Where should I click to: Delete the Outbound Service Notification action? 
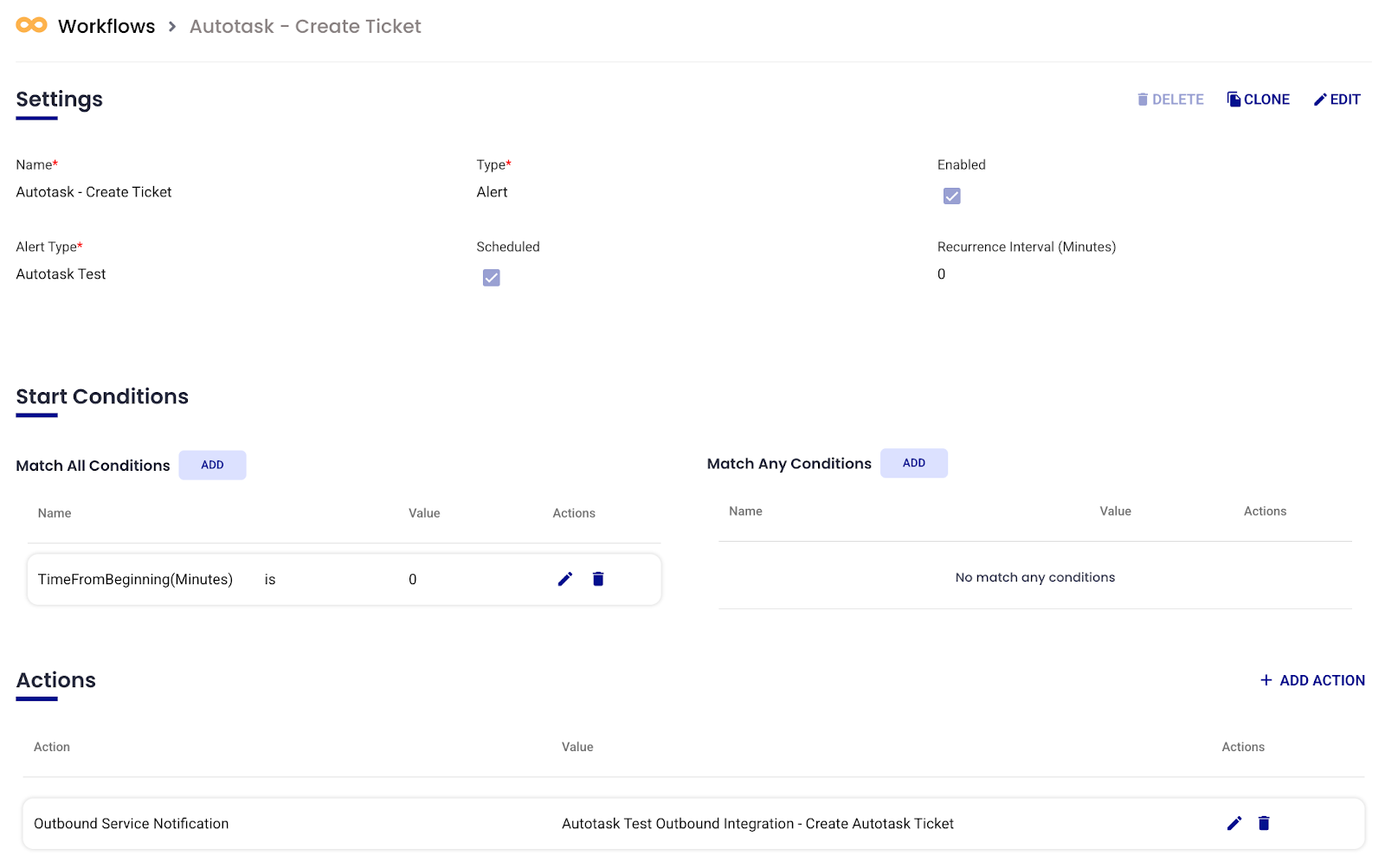coord(1264,823)
